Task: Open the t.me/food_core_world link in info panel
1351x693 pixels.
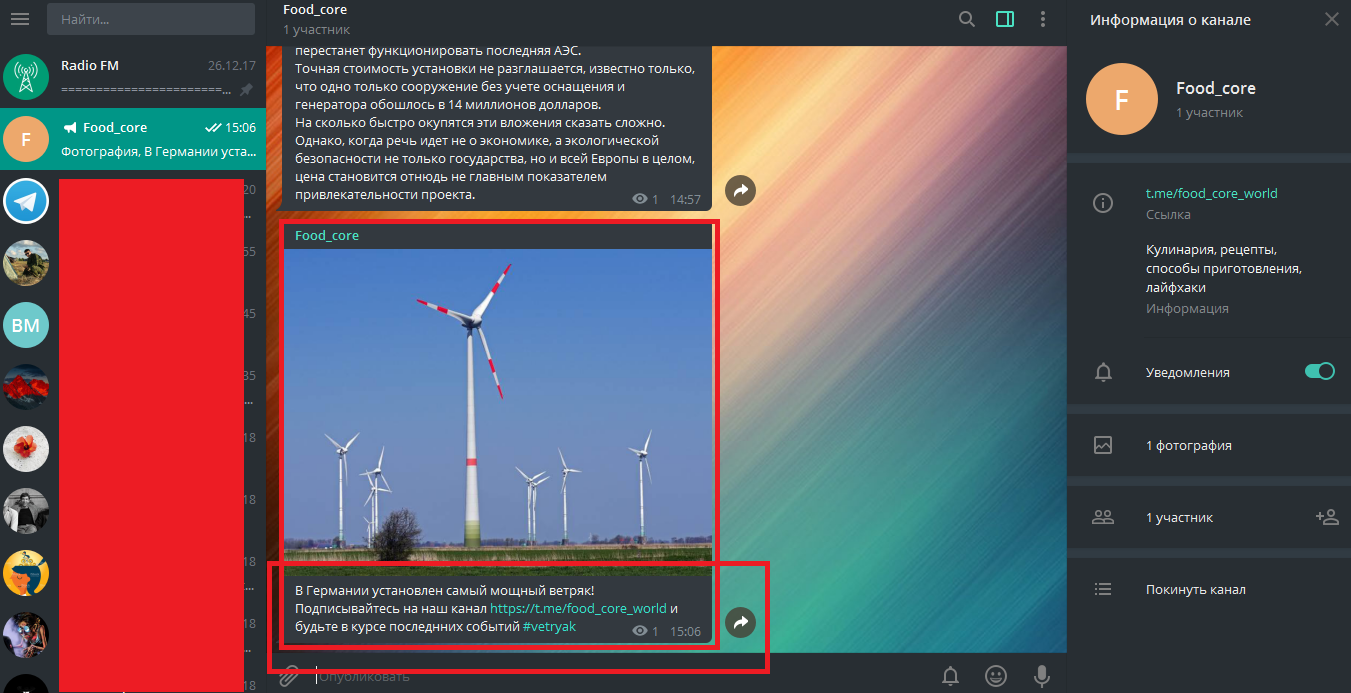Action: pyautogui.click(x=1211, y=193)
